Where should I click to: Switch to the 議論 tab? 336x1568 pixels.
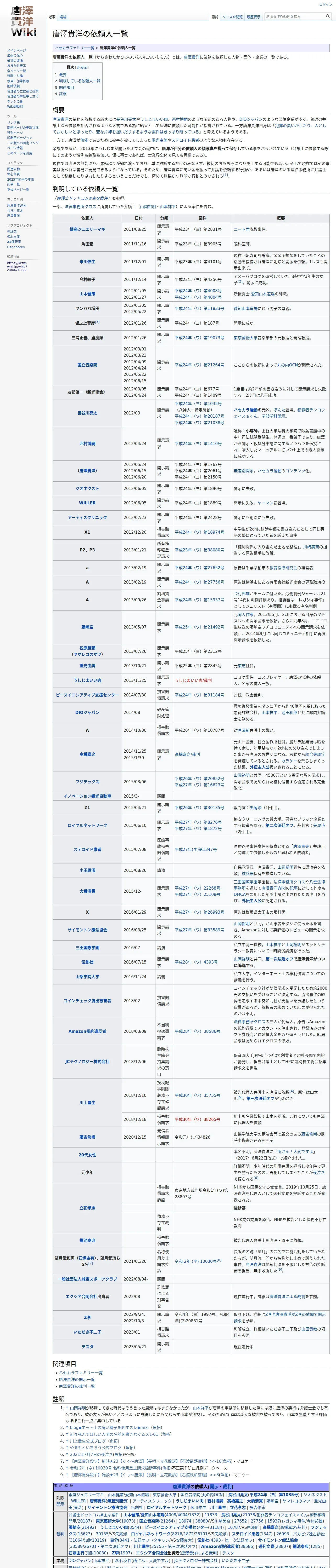click(63, 17)
